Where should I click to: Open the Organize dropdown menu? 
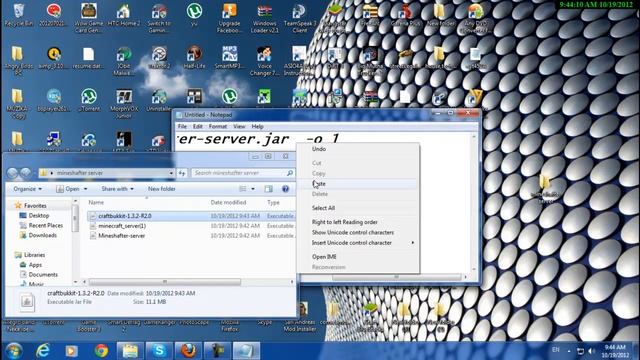(x=27, y=189)
